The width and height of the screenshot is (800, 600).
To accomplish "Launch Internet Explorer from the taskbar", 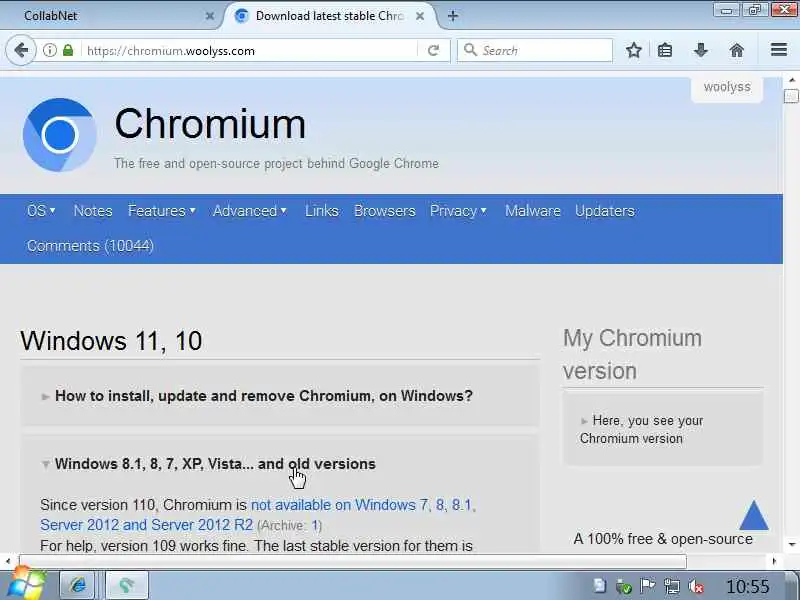I will (x=78, y=585).
